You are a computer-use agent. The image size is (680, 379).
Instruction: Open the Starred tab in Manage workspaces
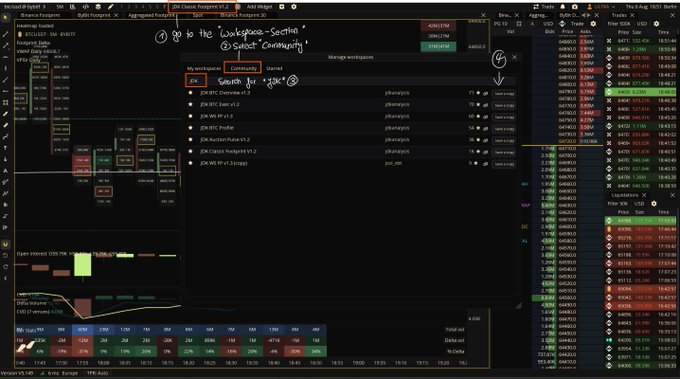point(274,68)
